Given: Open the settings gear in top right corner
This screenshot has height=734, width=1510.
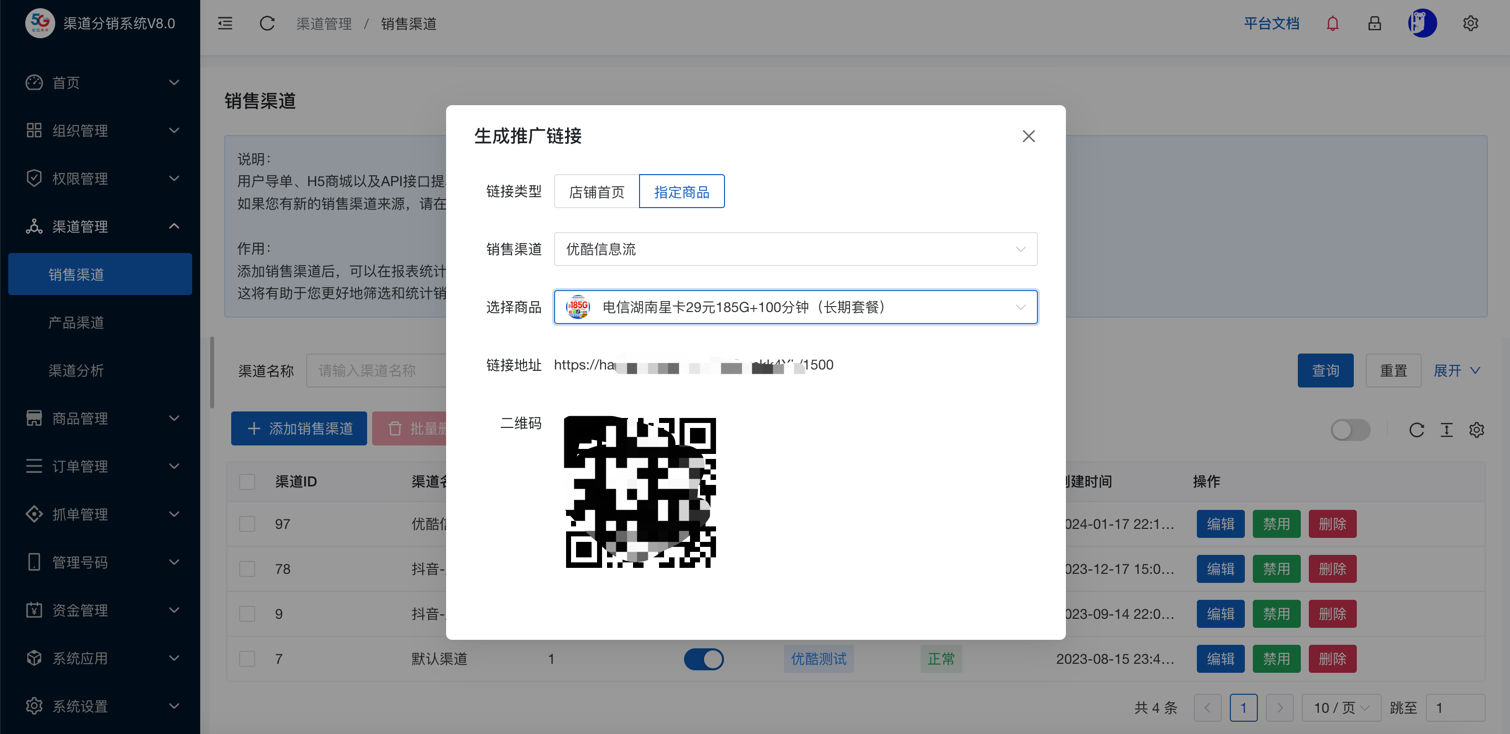Looking at the screenshot, I should pyautogui.click(x=1468, y=22).
